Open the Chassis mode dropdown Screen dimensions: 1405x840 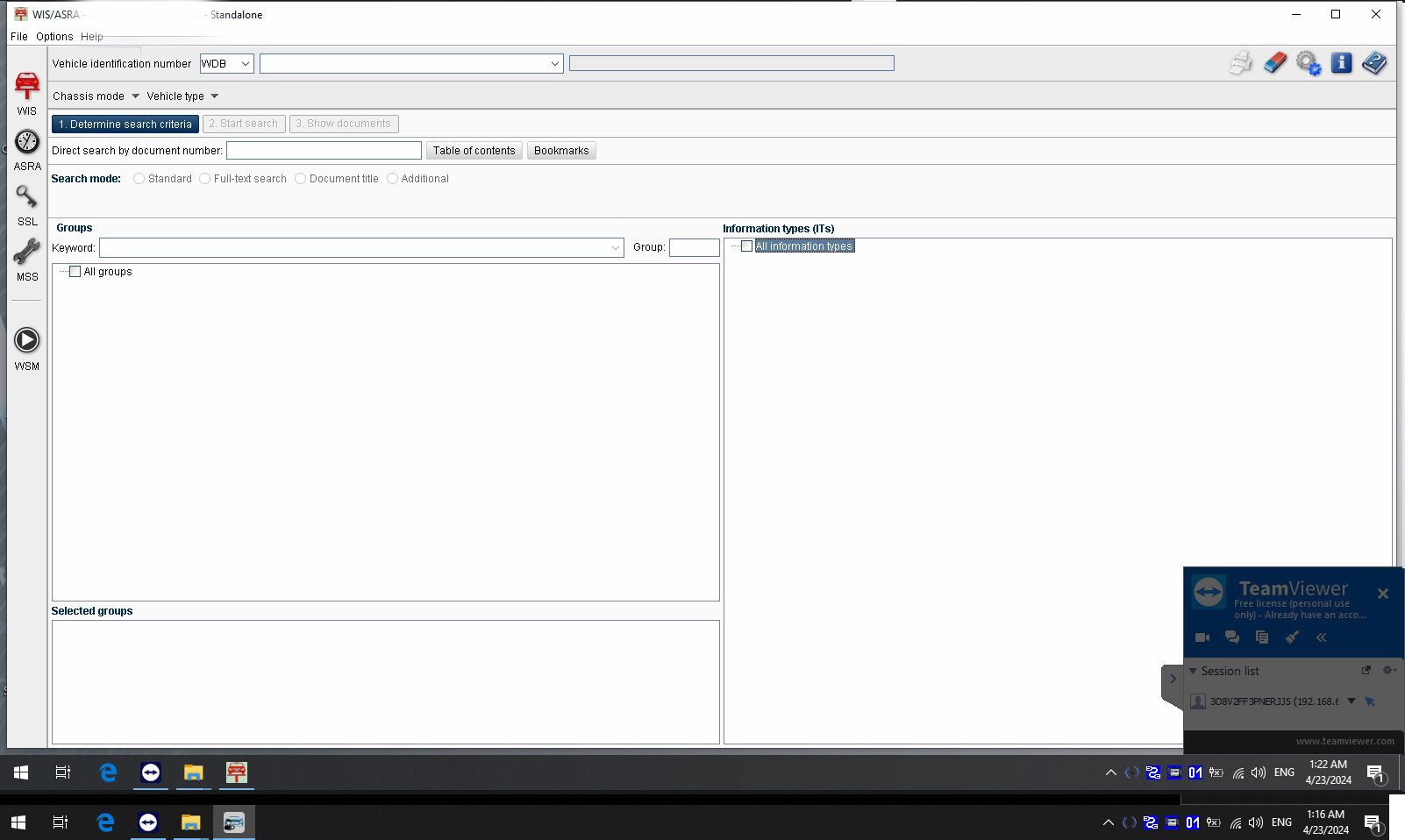96,96
